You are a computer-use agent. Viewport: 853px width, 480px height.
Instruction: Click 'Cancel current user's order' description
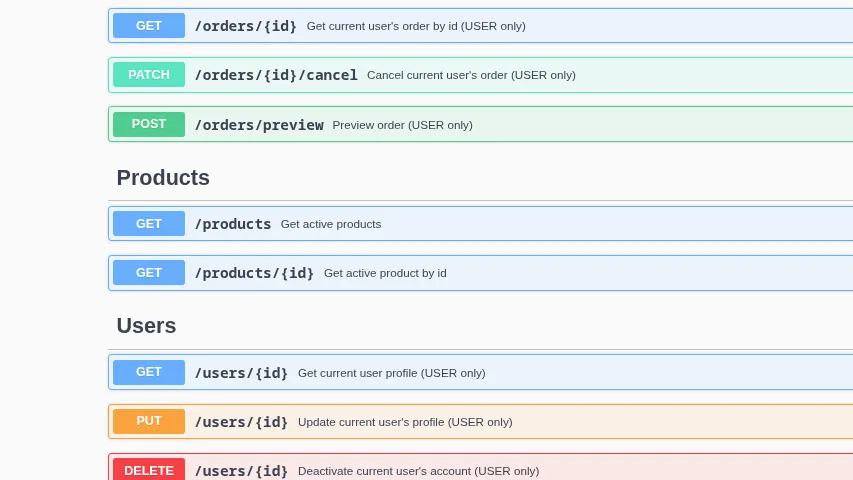coord(471,75)
